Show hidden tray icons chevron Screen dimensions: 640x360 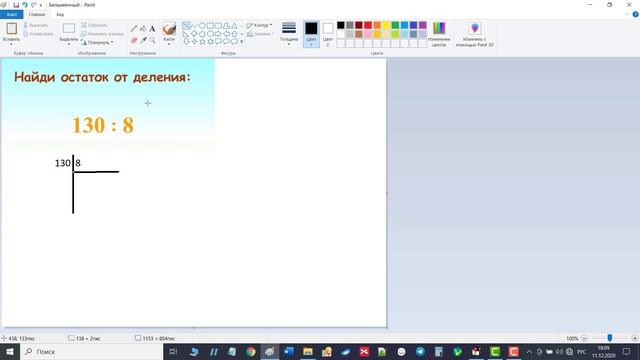pyautogui.click(x=529, y=351)
